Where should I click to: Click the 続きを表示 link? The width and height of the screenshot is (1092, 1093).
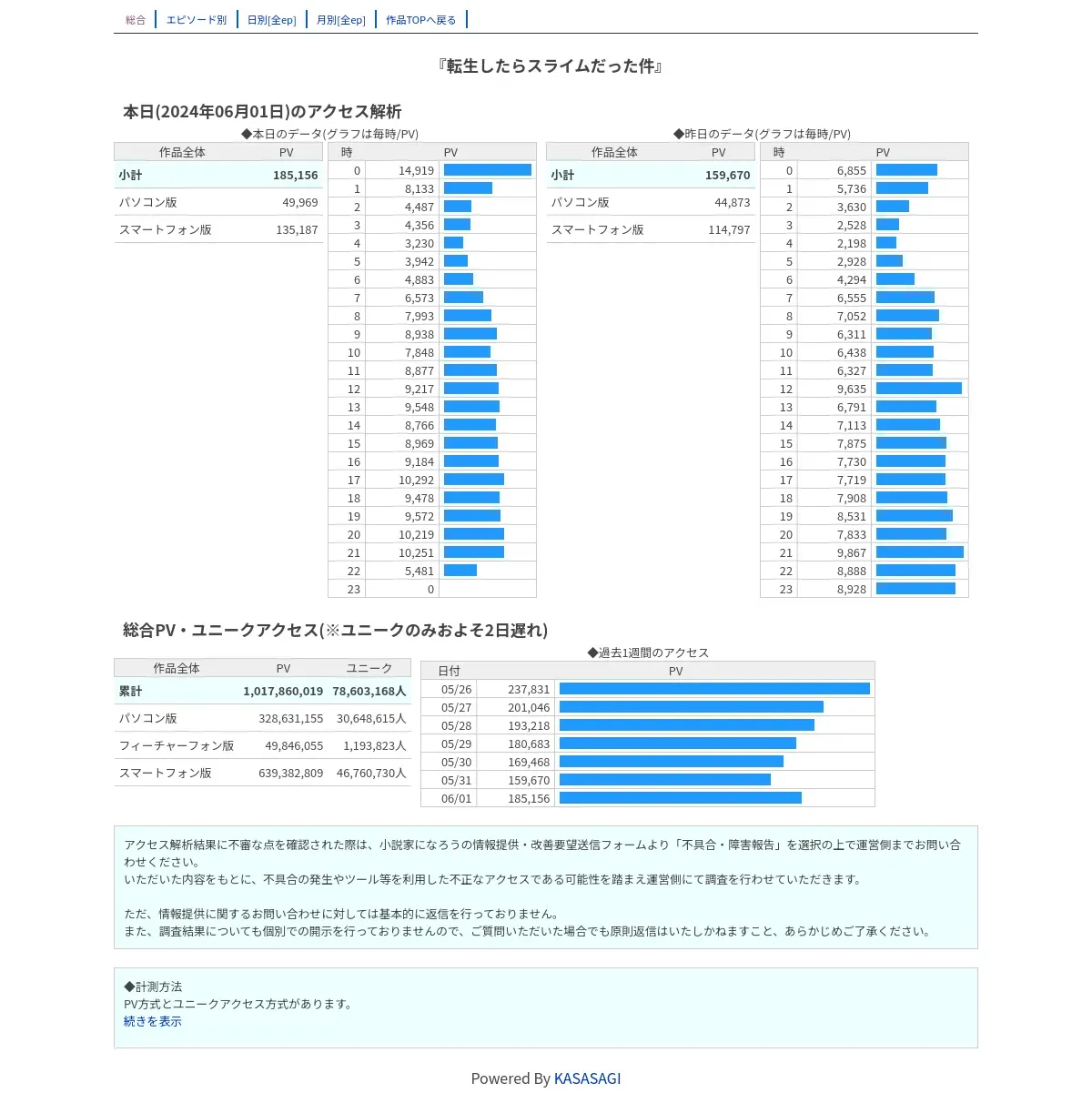pos(153,1021)
